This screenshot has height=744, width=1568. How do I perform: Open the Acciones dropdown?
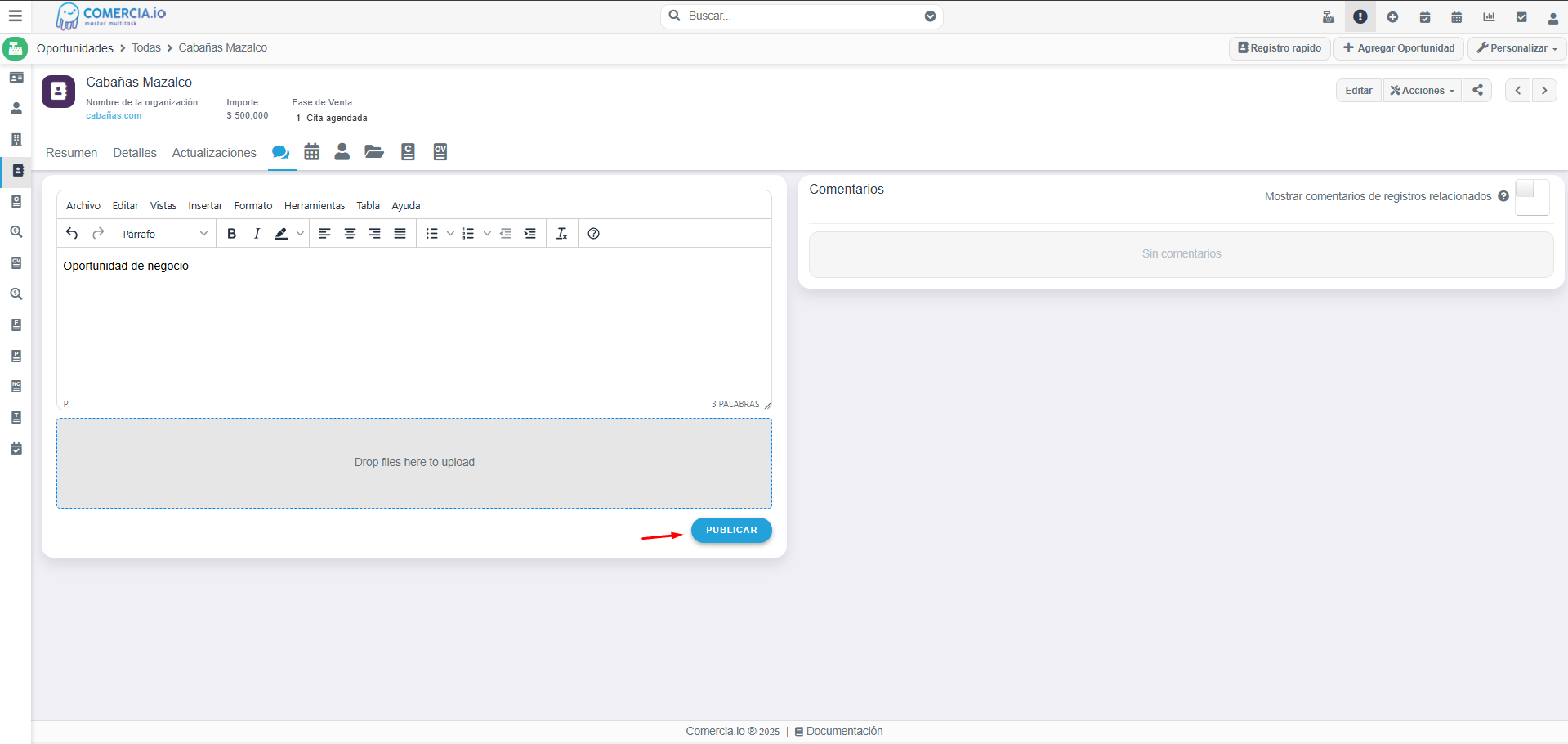(1422, 91)
